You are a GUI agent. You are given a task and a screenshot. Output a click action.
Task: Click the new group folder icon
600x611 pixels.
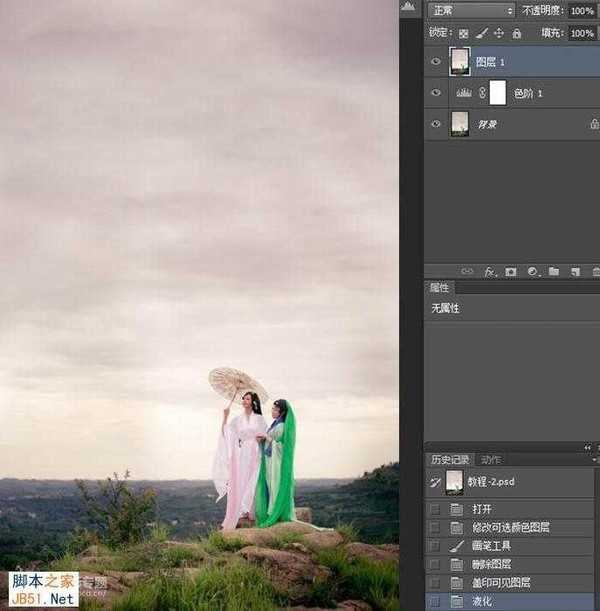(x=553, y=271)
